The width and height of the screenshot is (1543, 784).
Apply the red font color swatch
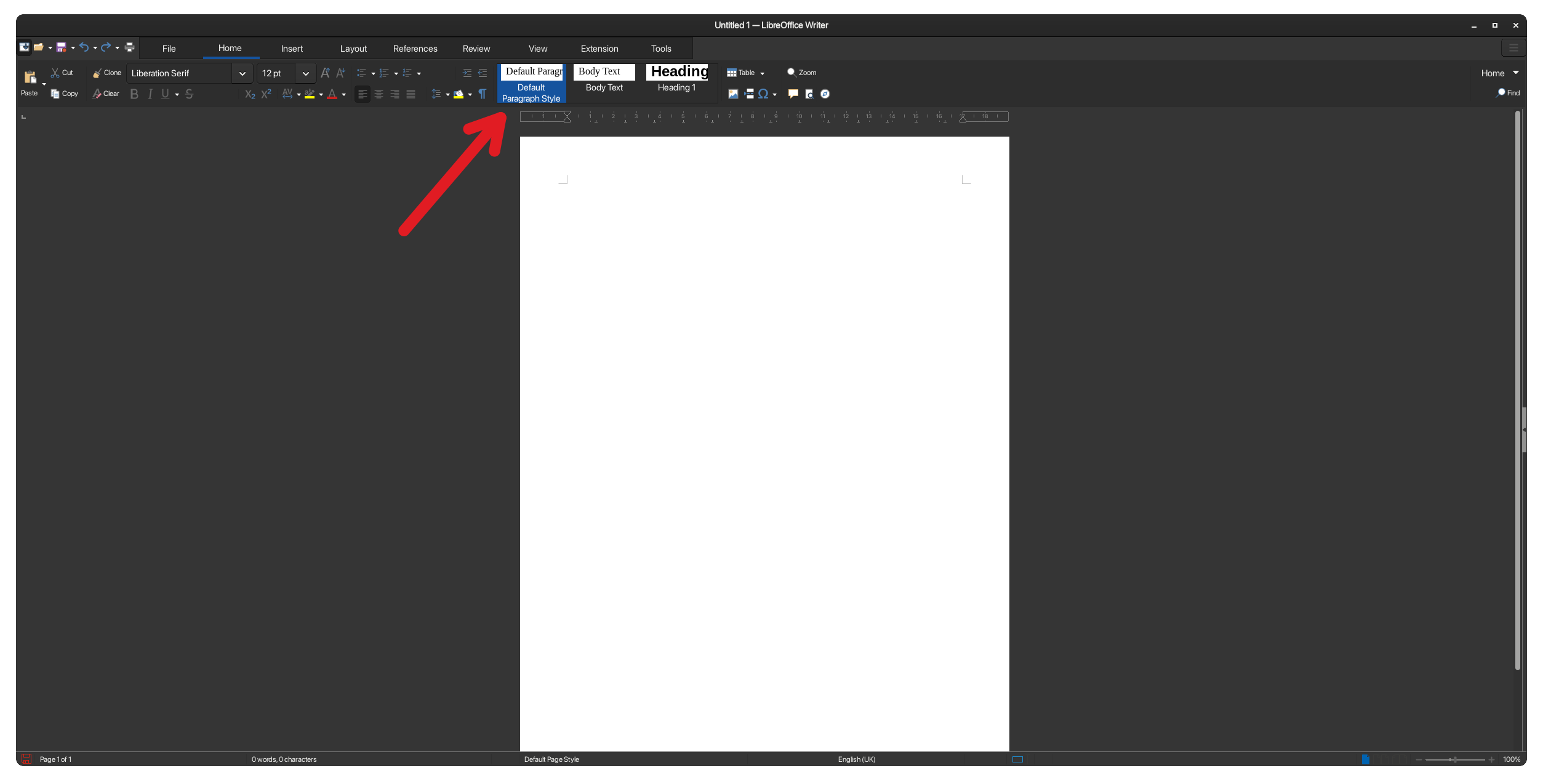click(x=332, y=94)
